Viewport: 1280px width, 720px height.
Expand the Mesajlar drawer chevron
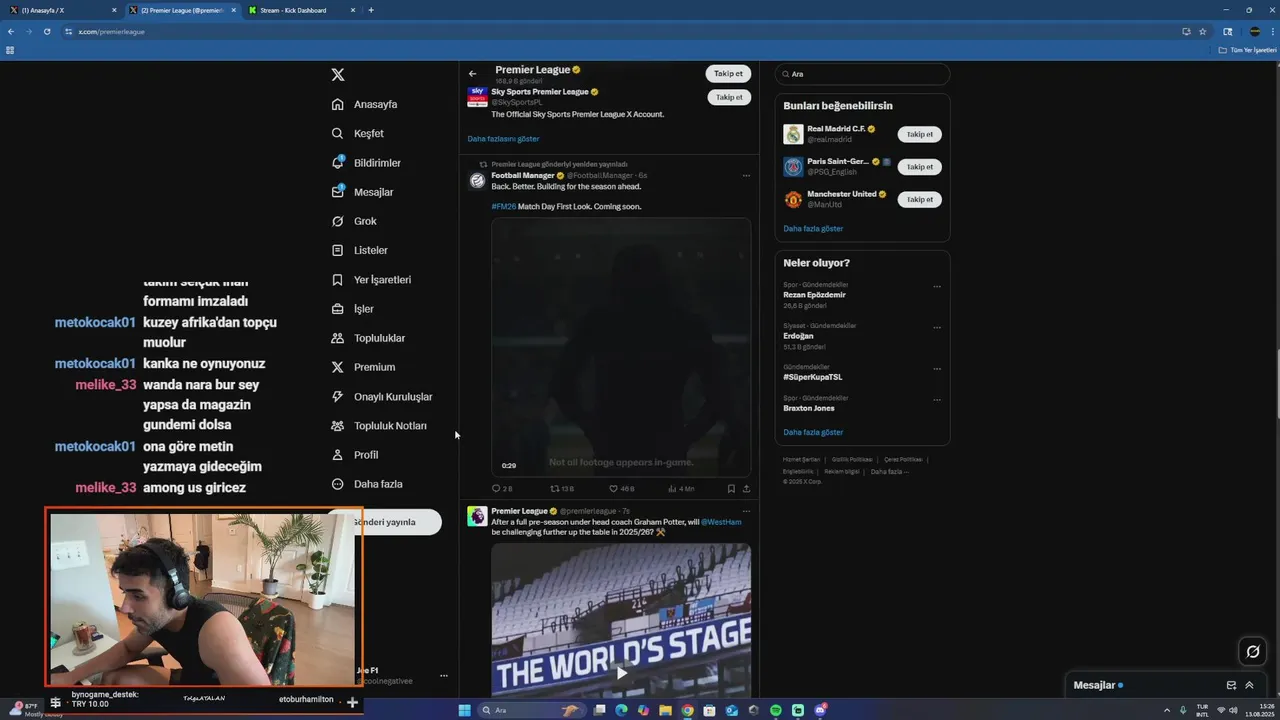[x=1249, y=685]
